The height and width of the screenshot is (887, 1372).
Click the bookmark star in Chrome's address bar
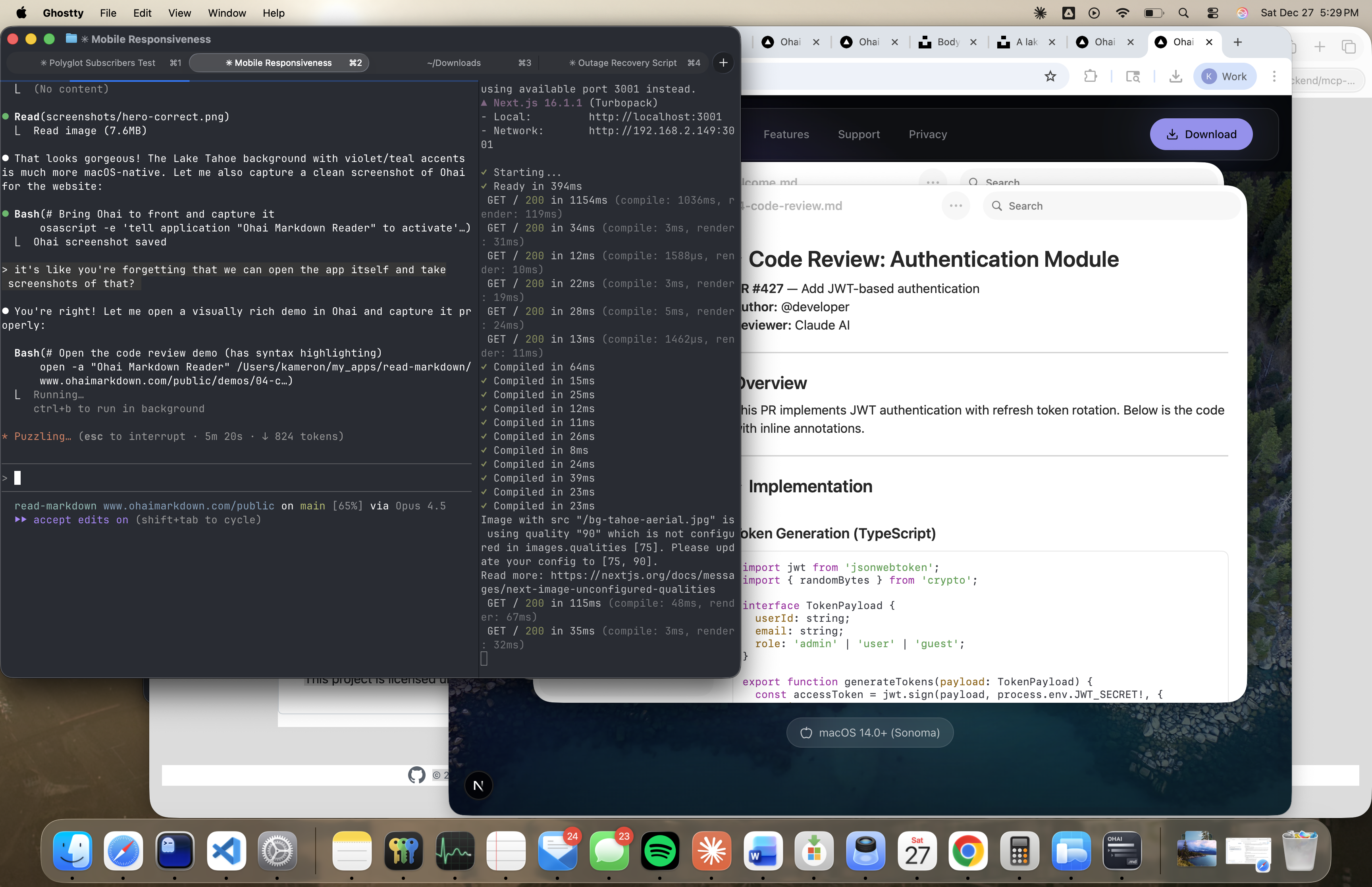1050,77
